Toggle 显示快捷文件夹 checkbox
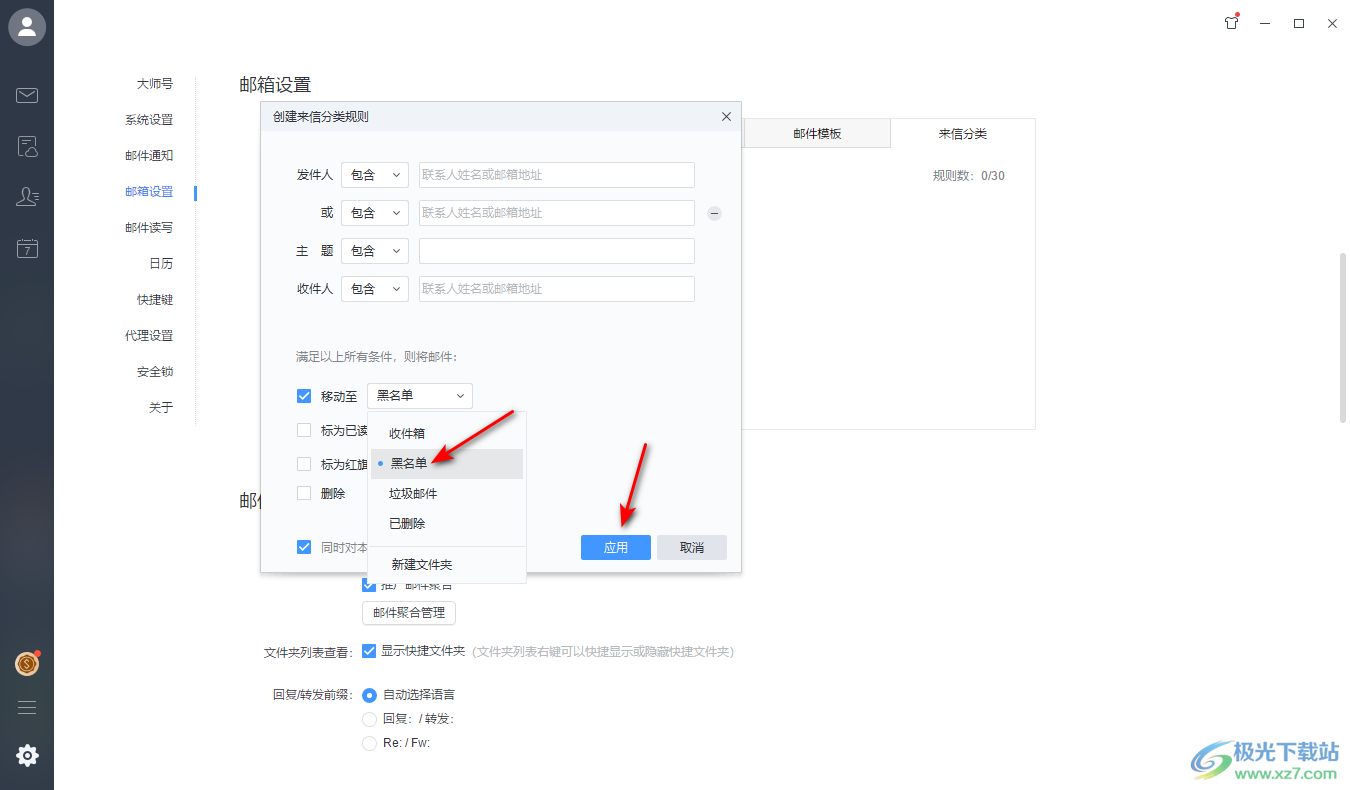Screen dimensions: 1350x790 coord(369,650)
